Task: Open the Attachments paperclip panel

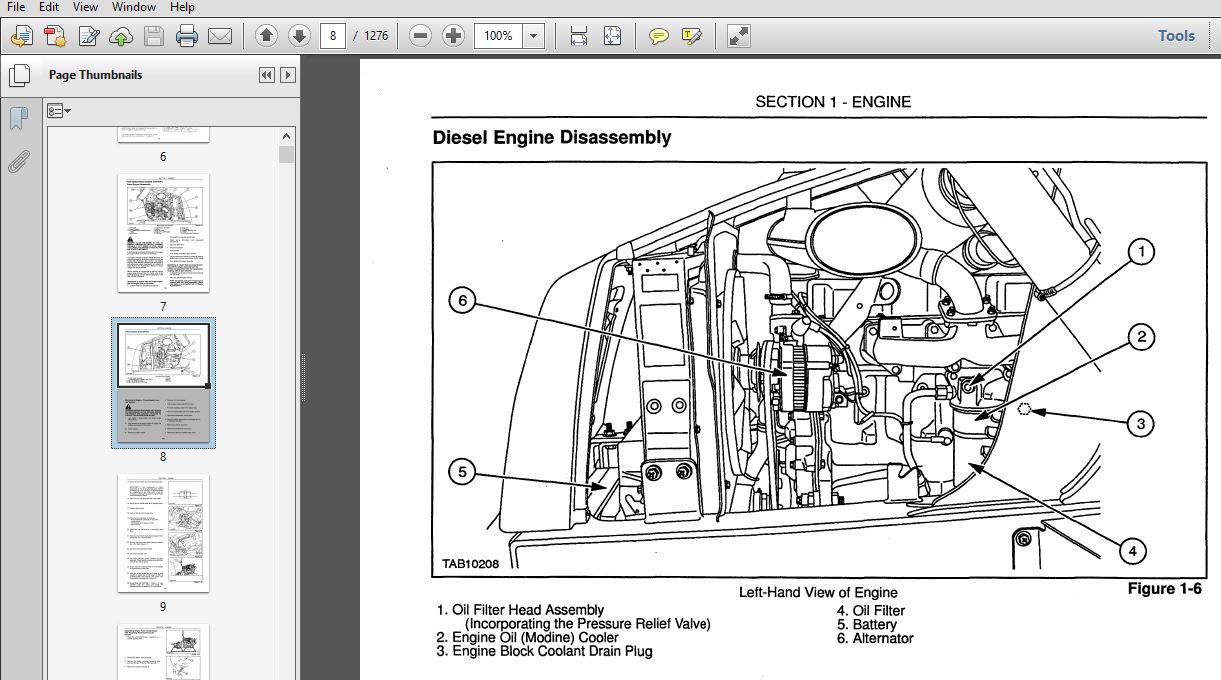Action: [18, 160]
